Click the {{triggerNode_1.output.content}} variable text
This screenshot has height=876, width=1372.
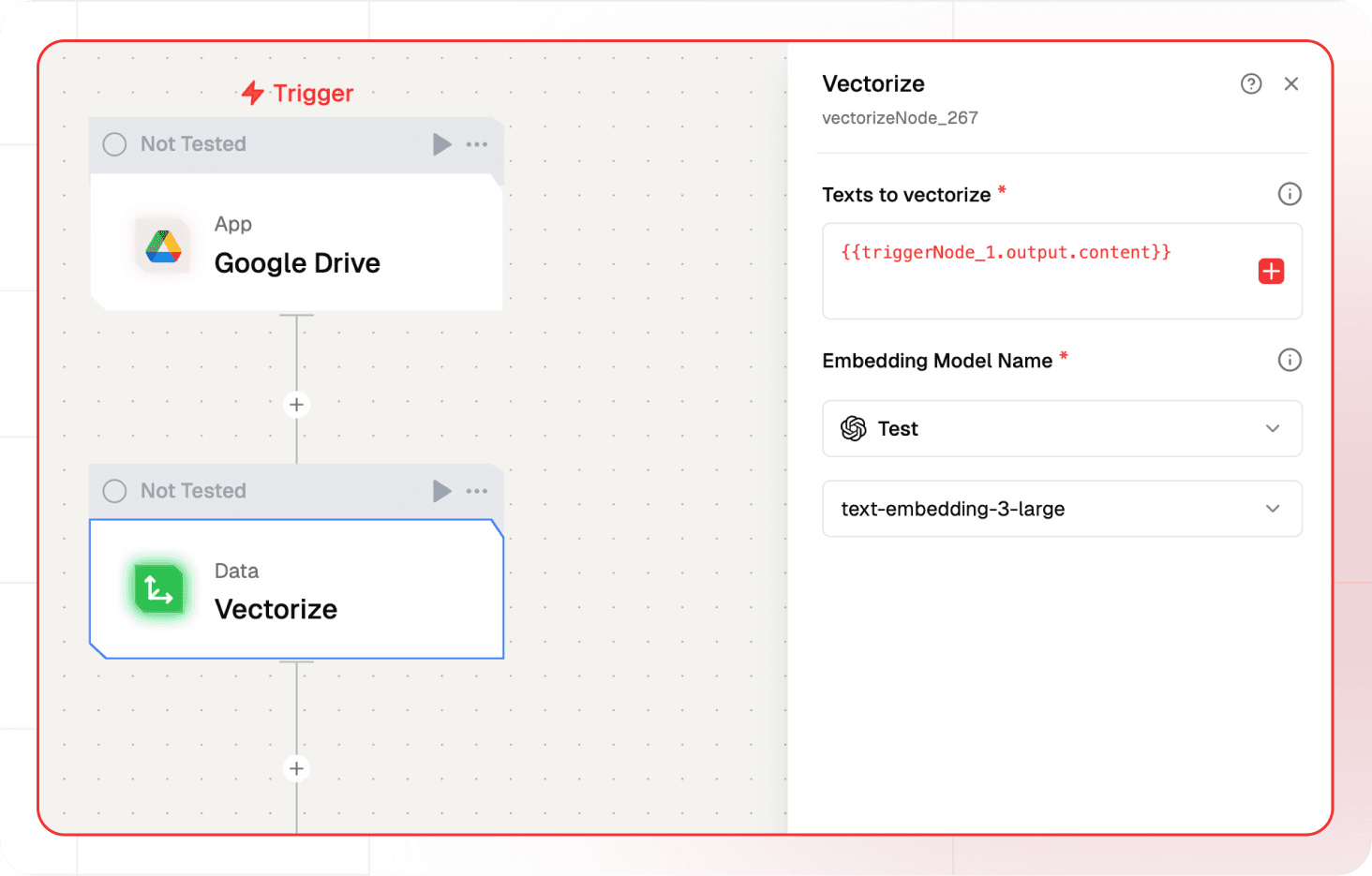(x=1006, y=252)
